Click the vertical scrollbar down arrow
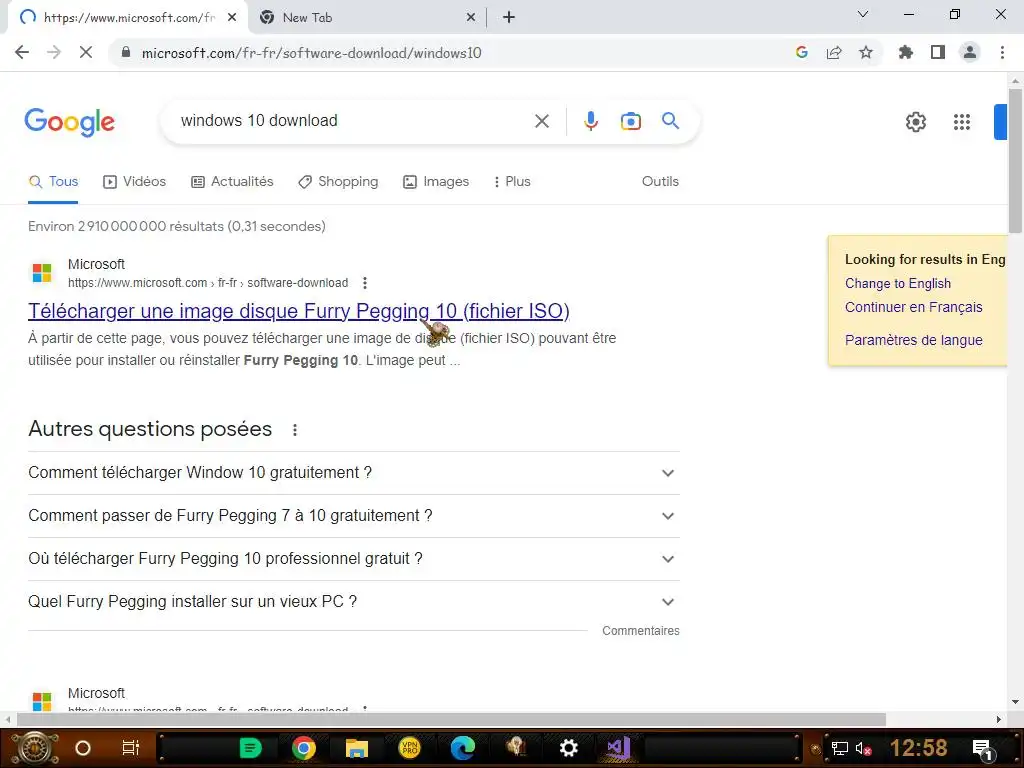The image size is (1024, 768). 1015,703
